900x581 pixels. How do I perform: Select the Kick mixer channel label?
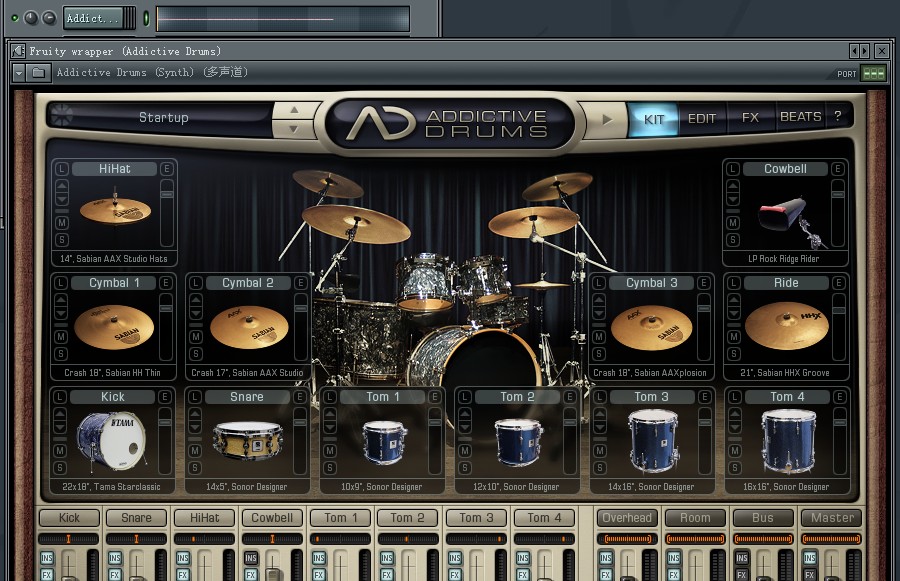[x=69, y=518]
